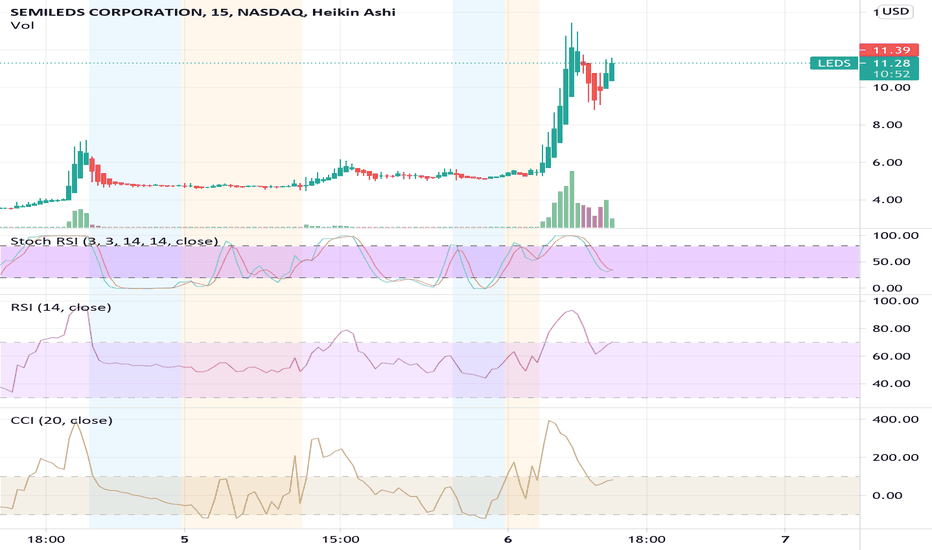Click the RSI (14, close) label
Image resolution: width=932 pixels, height=550 pixels.
click(x=61, y=307)
